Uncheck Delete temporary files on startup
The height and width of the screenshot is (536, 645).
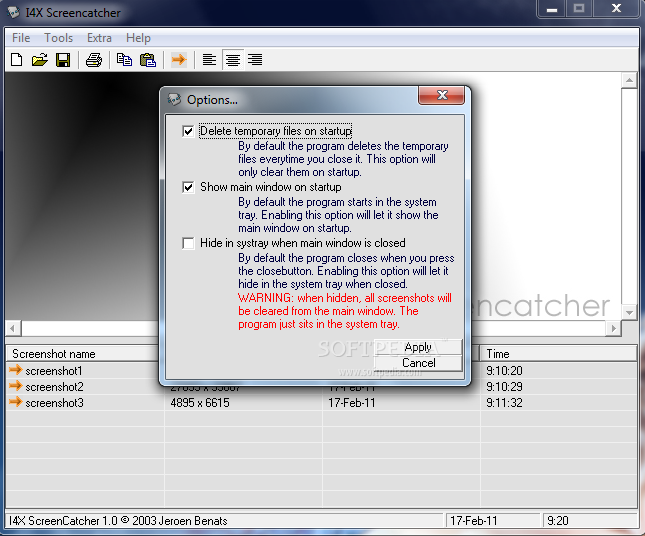[188, 131]
